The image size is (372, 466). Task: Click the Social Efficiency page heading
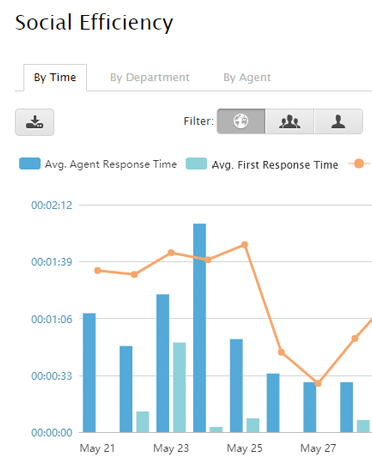[x=94, y=23]
